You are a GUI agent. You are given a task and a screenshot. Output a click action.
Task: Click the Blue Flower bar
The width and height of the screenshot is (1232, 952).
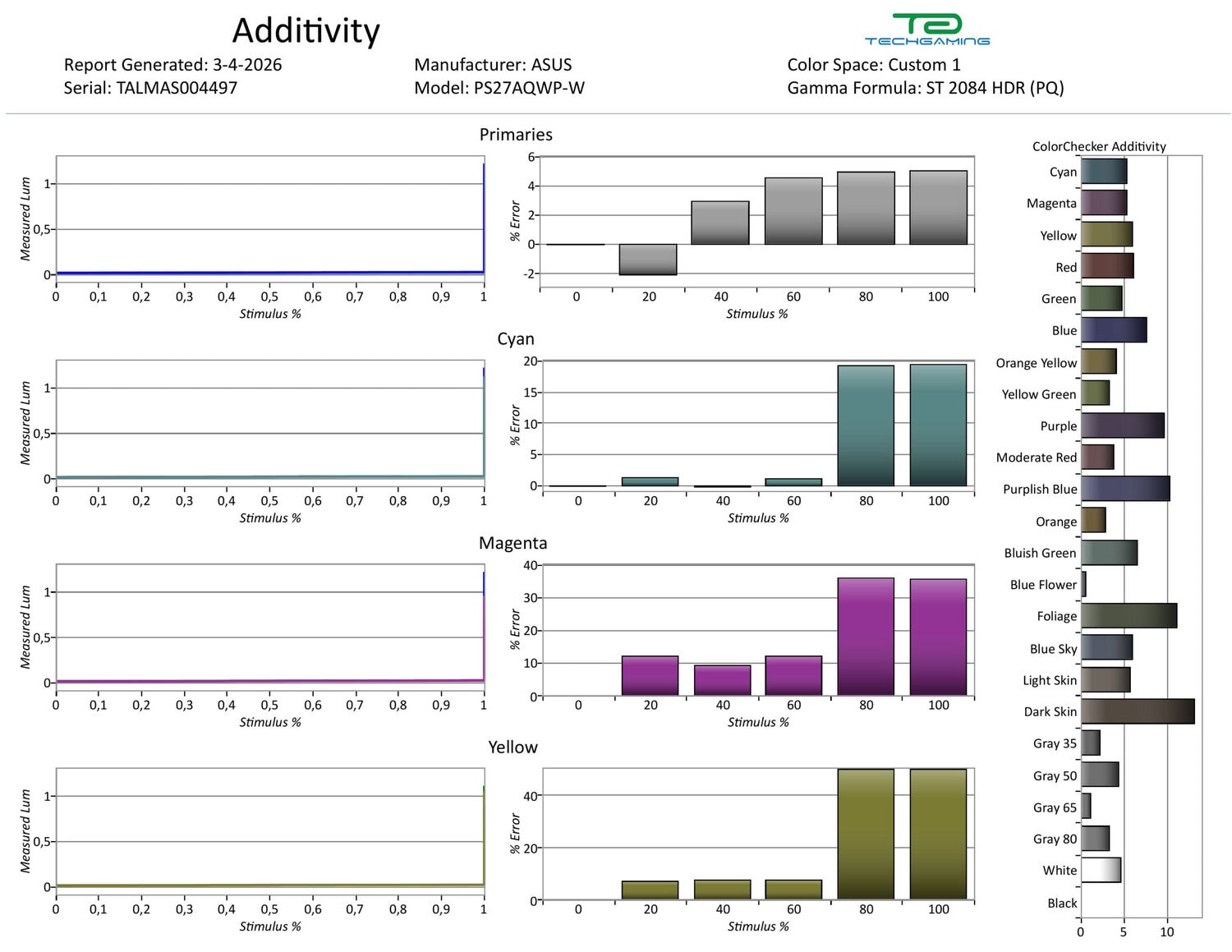click(x=1083, y=584)
